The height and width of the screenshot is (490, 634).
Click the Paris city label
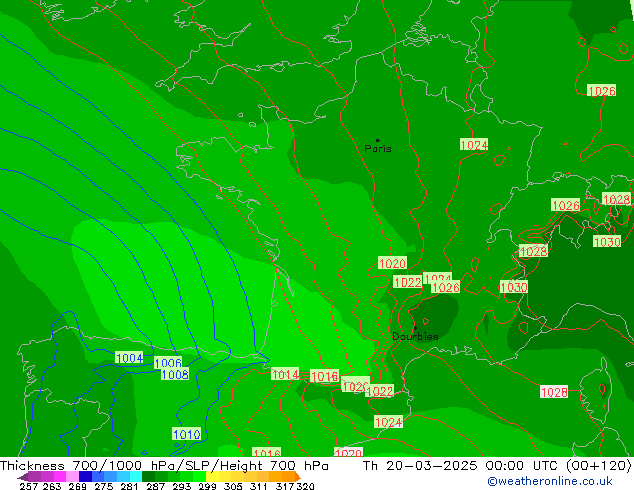click(378, 148)
